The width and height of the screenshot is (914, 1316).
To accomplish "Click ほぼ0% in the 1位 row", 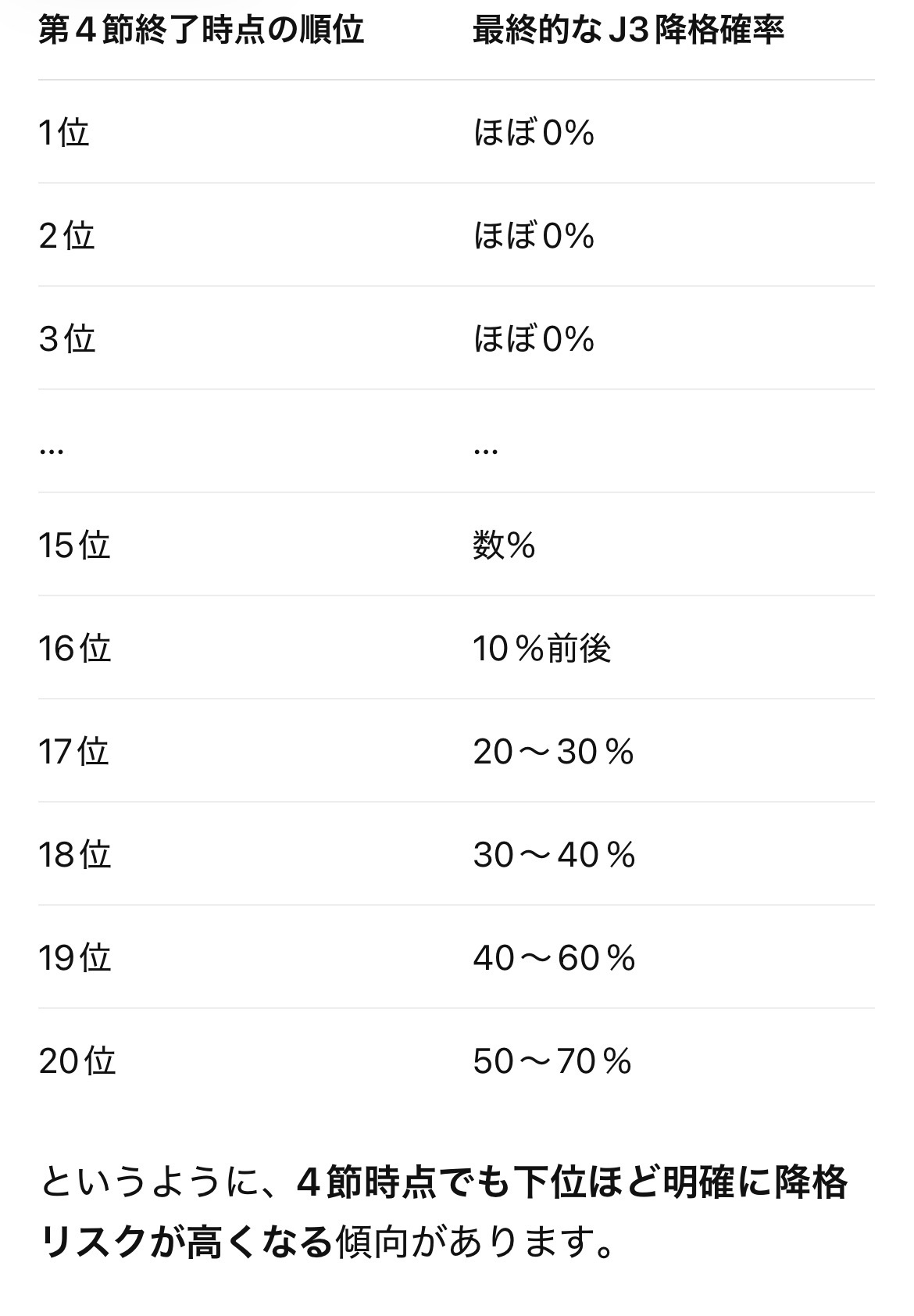I will 534,132.
